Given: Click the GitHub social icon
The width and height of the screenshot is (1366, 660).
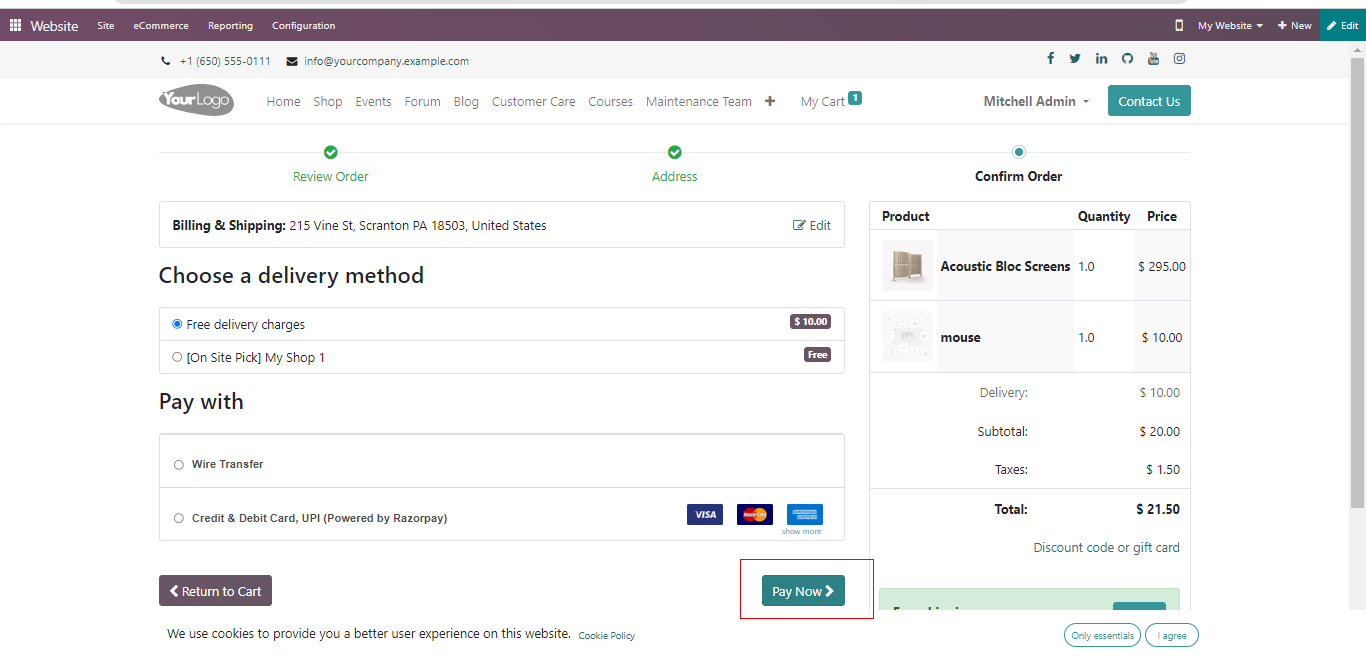Looking at the screenshot, I should coord(1127,59).
